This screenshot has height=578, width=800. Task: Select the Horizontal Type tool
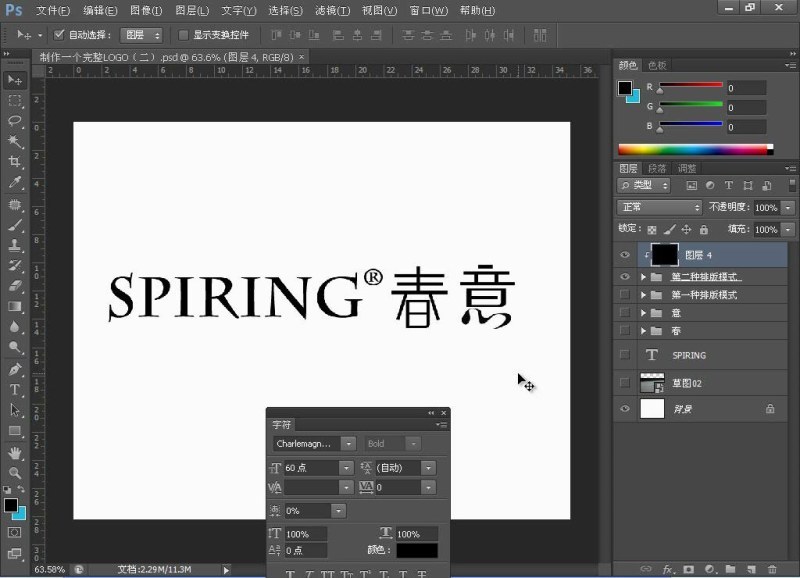pyautogui.click(x=14, y=386)
